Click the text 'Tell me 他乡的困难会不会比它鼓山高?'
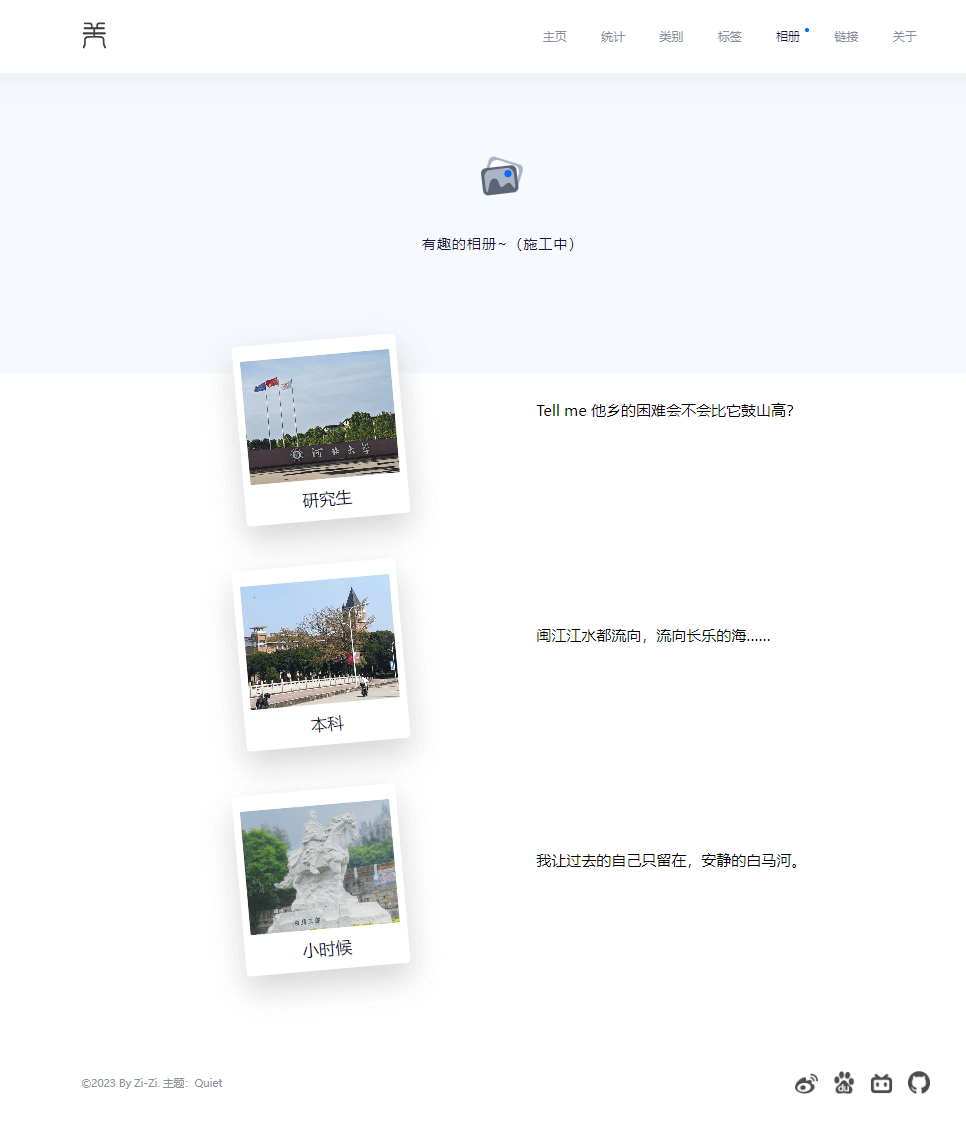966x1123 pixels. (665, 410)
